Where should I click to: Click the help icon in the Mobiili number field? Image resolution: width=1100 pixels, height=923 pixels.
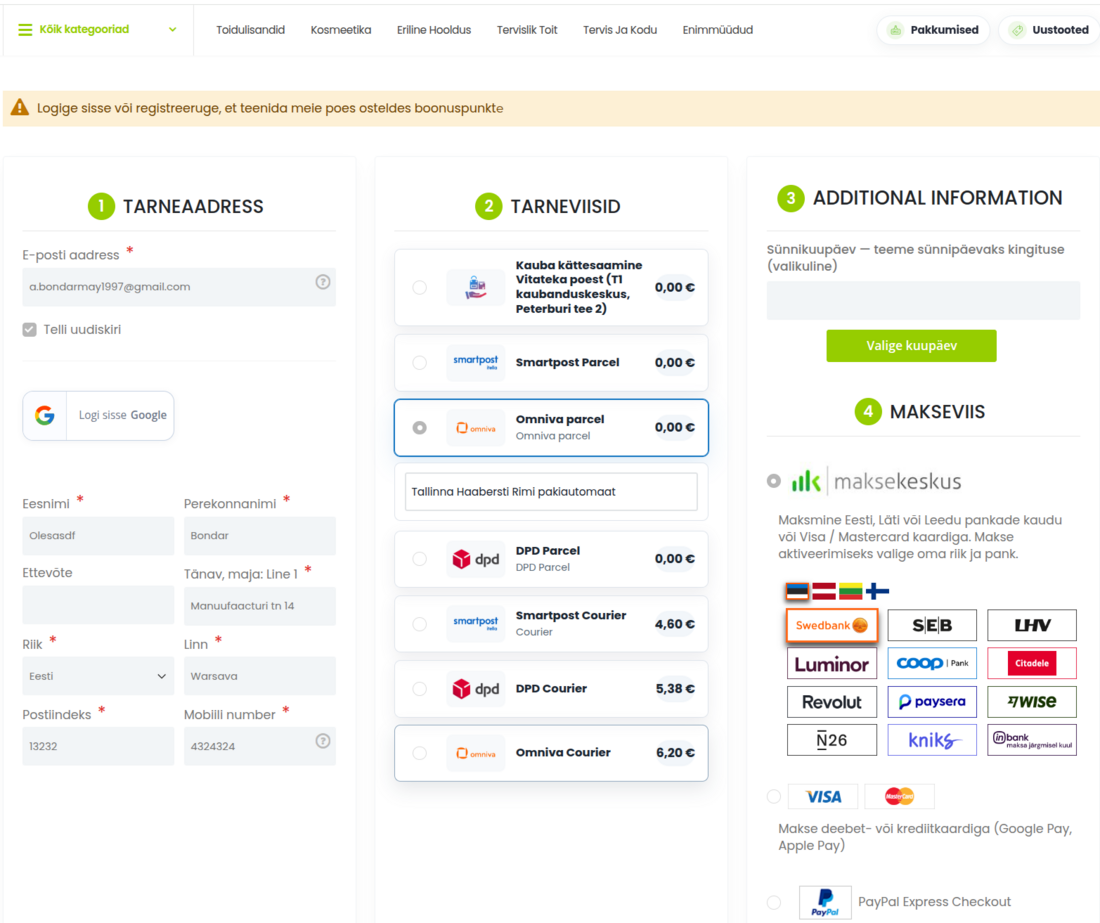(x=323, y=741)
